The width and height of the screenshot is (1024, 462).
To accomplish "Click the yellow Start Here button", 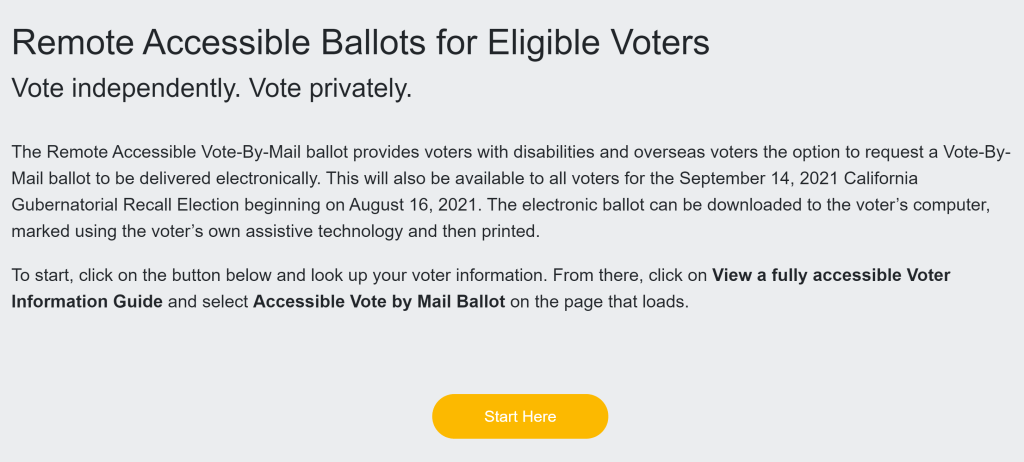I will pos(520,416).
